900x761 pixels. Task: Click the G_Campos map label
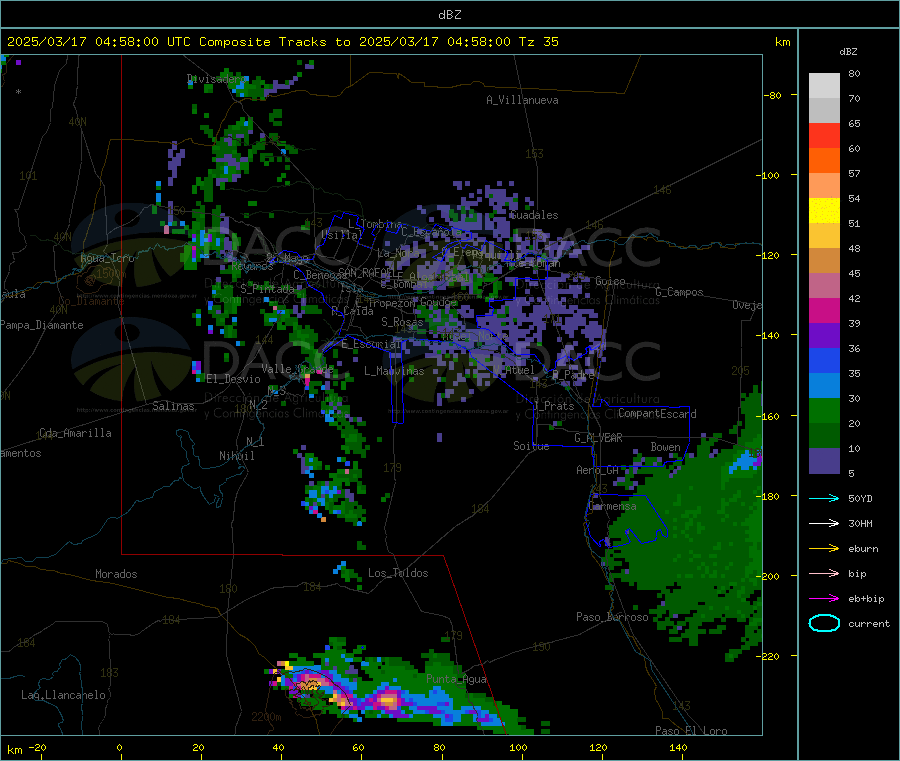click(679, 292)
